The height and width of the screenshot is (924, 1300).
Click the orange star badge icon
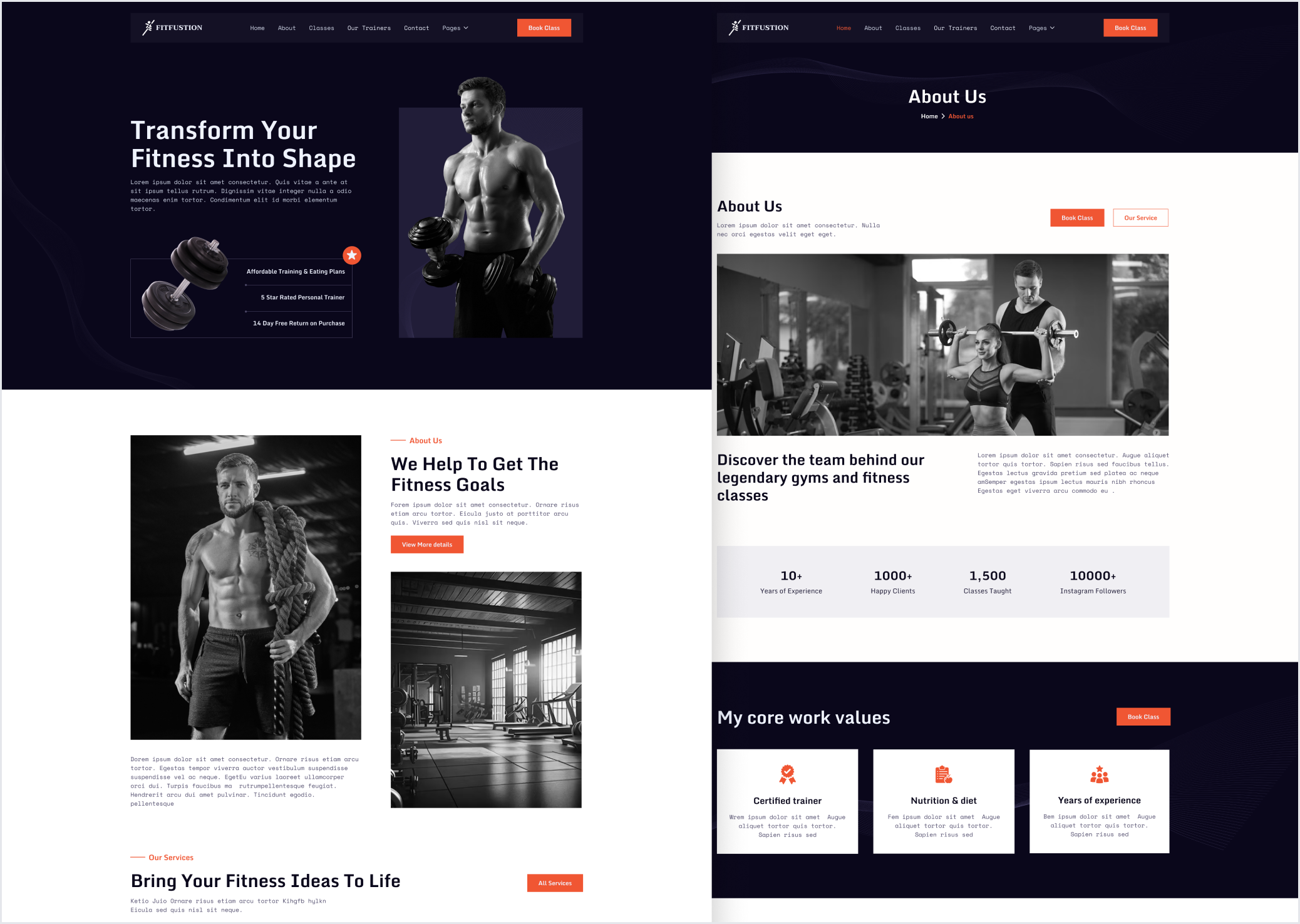352,255
